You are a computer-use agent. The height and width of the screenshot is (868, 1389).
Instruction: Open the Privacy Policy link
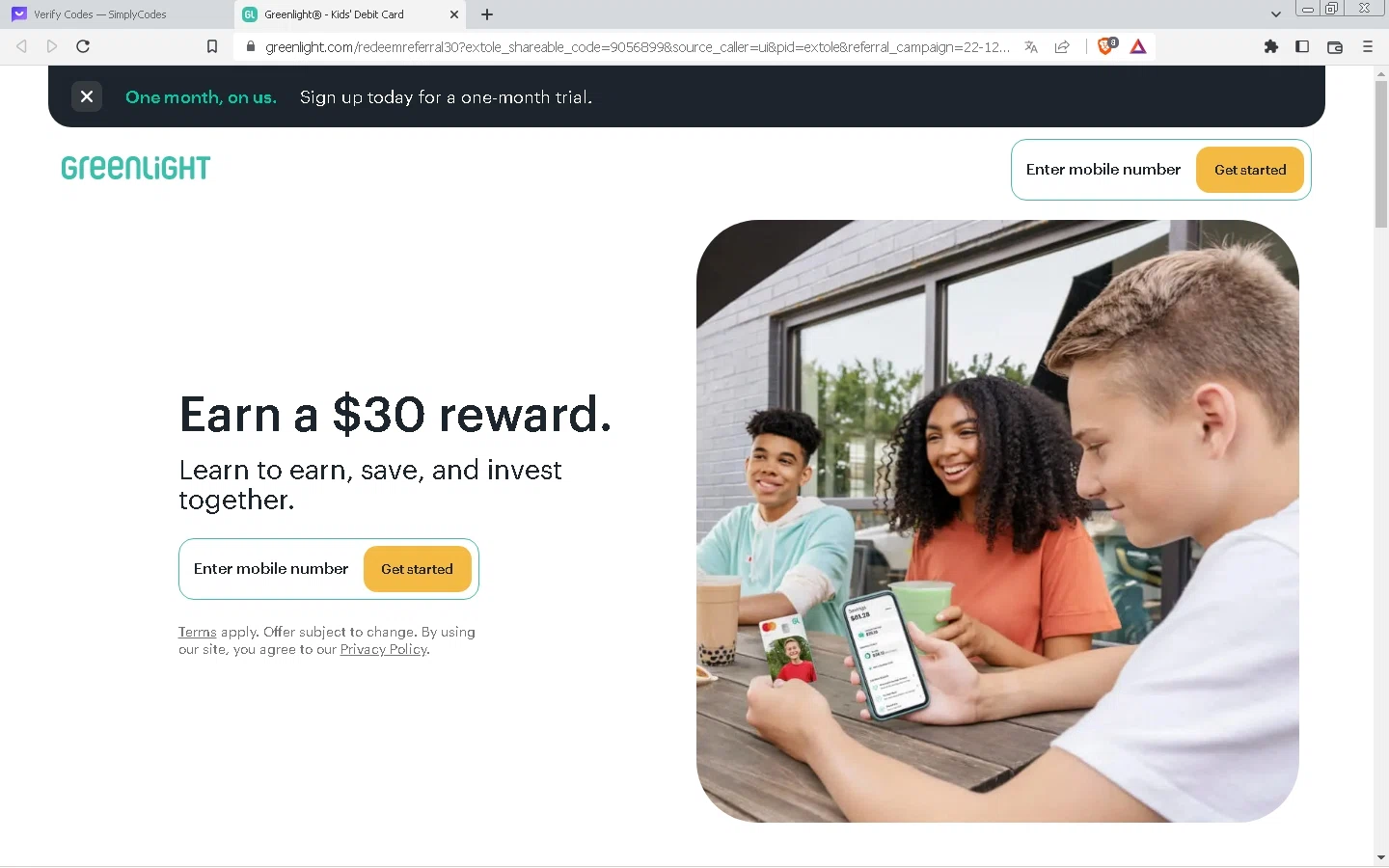(x=384, y=649)
